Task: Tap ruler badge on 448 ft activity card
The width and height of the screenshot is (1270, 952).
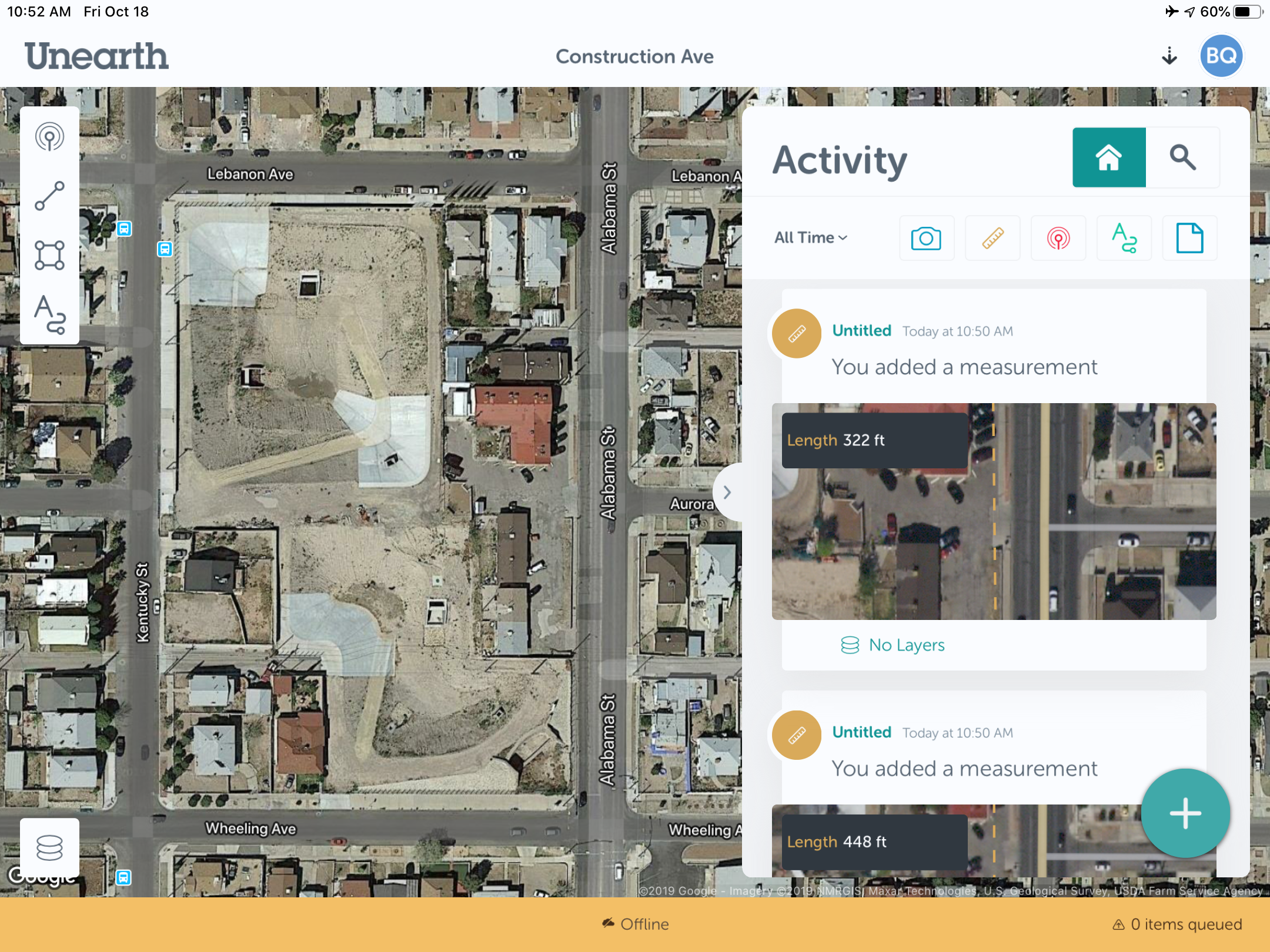Action: pyautogui.click(x=797, y=735)
